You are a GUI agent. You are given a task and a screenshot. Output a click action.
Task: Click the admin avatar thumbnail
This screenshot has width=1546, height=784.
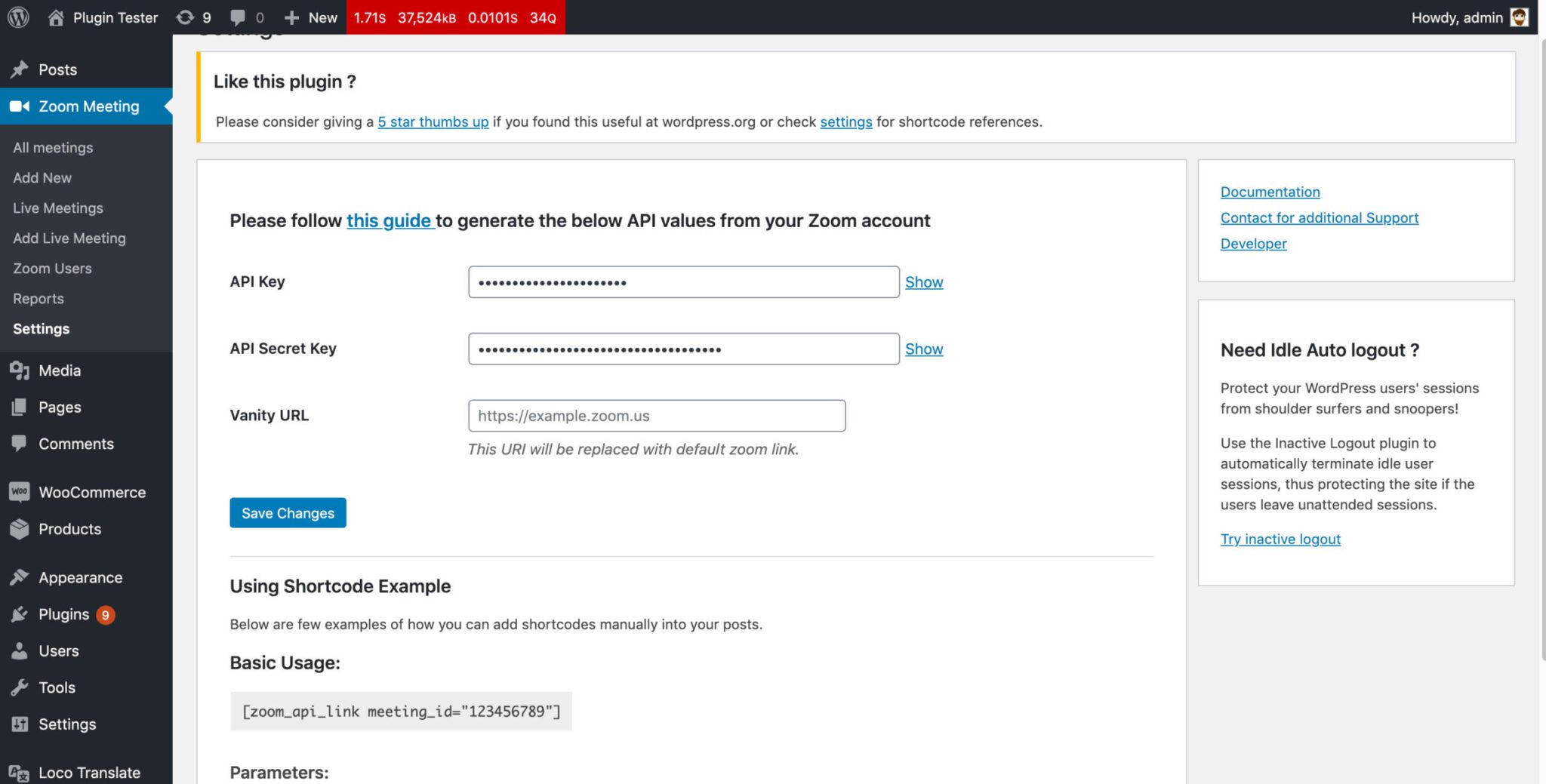(1519, 17)
